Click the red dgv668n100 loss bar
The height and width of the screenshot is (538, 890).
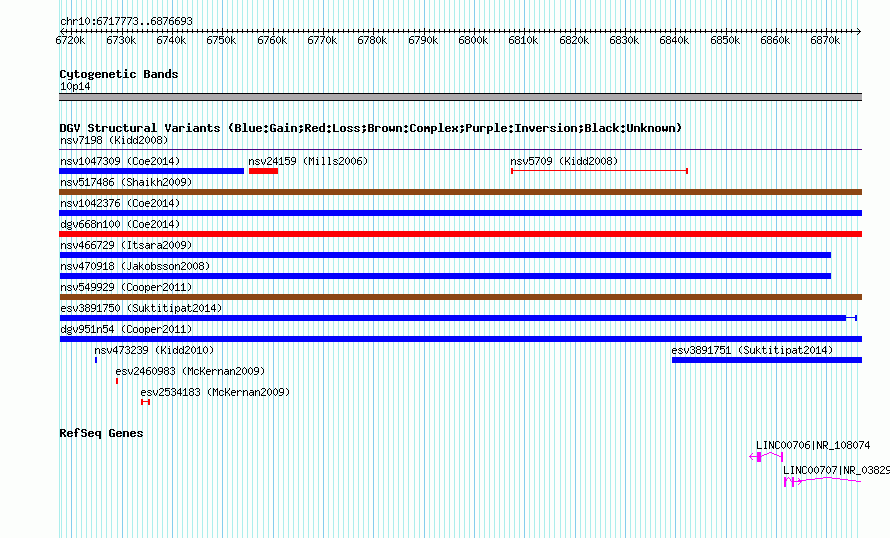pyautogui.click(x=460, y=234)
